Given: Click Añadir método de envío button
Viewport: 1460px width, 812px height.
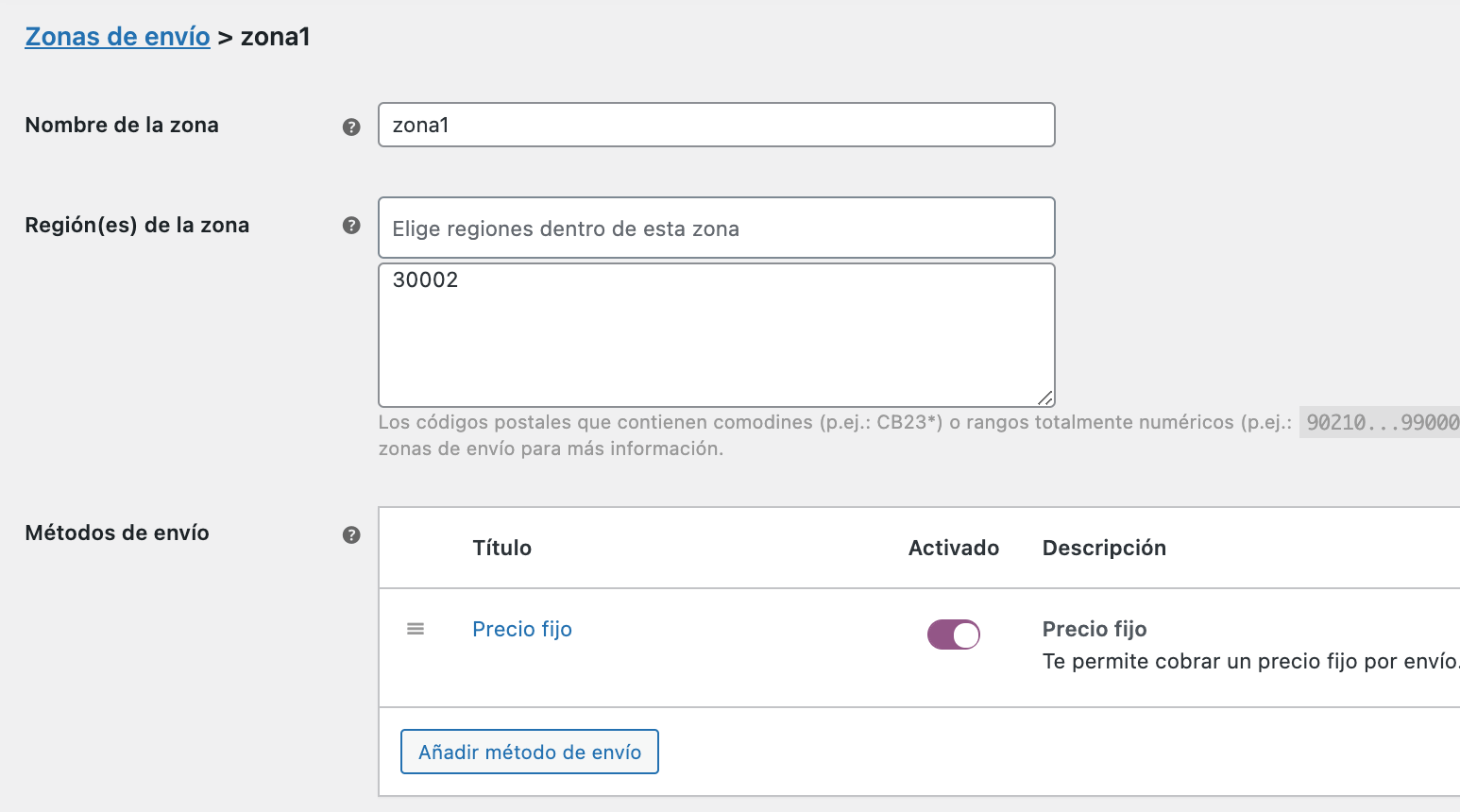Looking at the screenshot, I should click(x=530, y=752).
